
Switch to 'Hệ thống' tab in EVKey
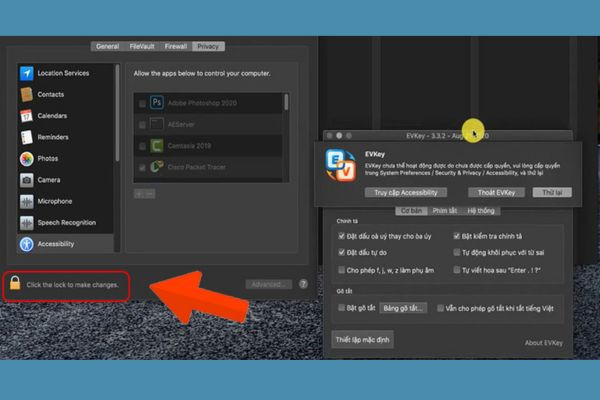(481, 211)
